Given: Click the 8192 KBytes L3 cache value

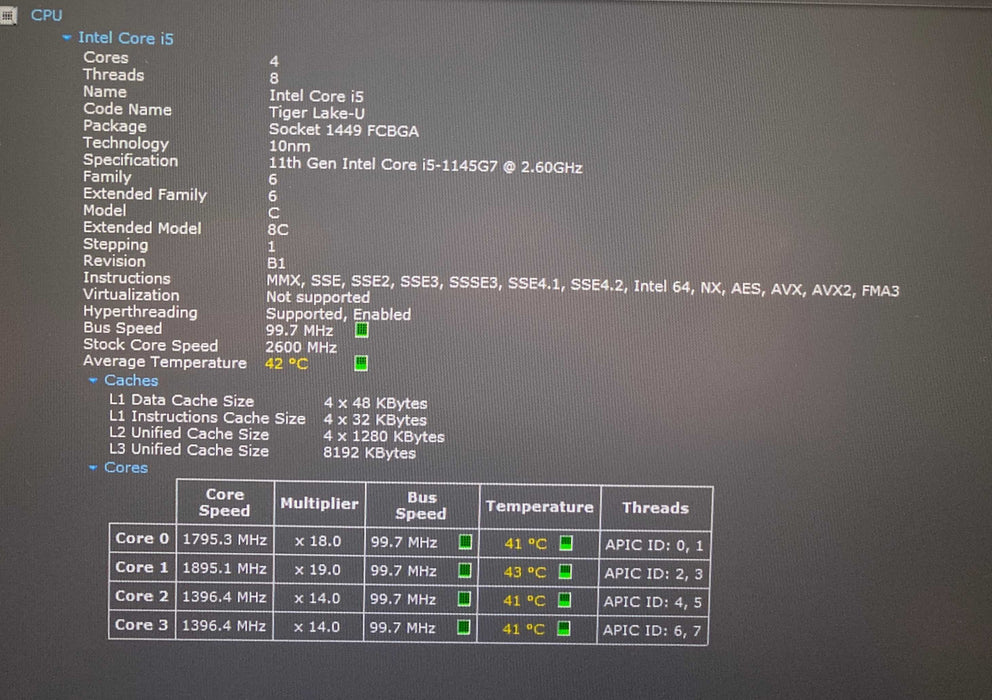Looking at the screenshot, I should click(x=369, y=453).
